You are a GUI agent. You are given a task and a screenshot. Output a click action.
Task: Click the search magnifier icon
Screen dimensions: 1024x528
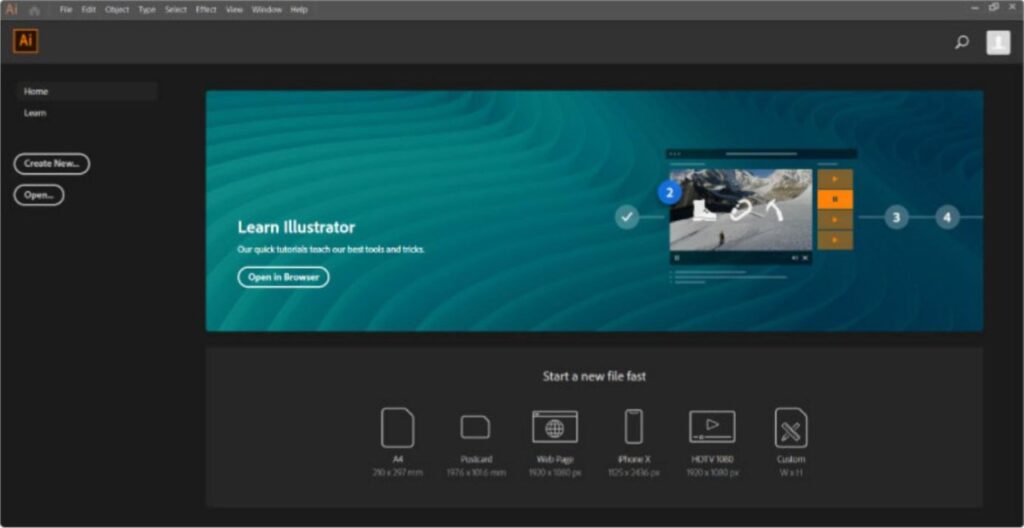click(x=961, y=42)
